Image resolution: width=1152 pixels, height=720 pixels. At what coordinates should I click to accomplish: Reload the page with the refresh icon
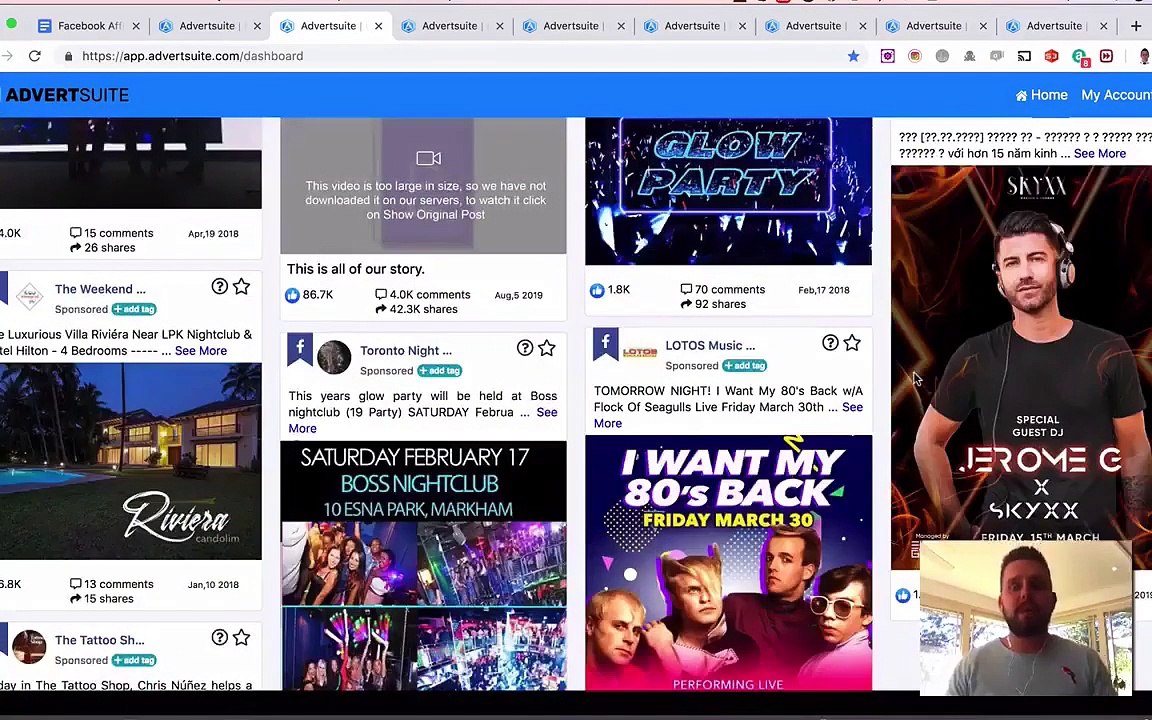coord(35,56)
